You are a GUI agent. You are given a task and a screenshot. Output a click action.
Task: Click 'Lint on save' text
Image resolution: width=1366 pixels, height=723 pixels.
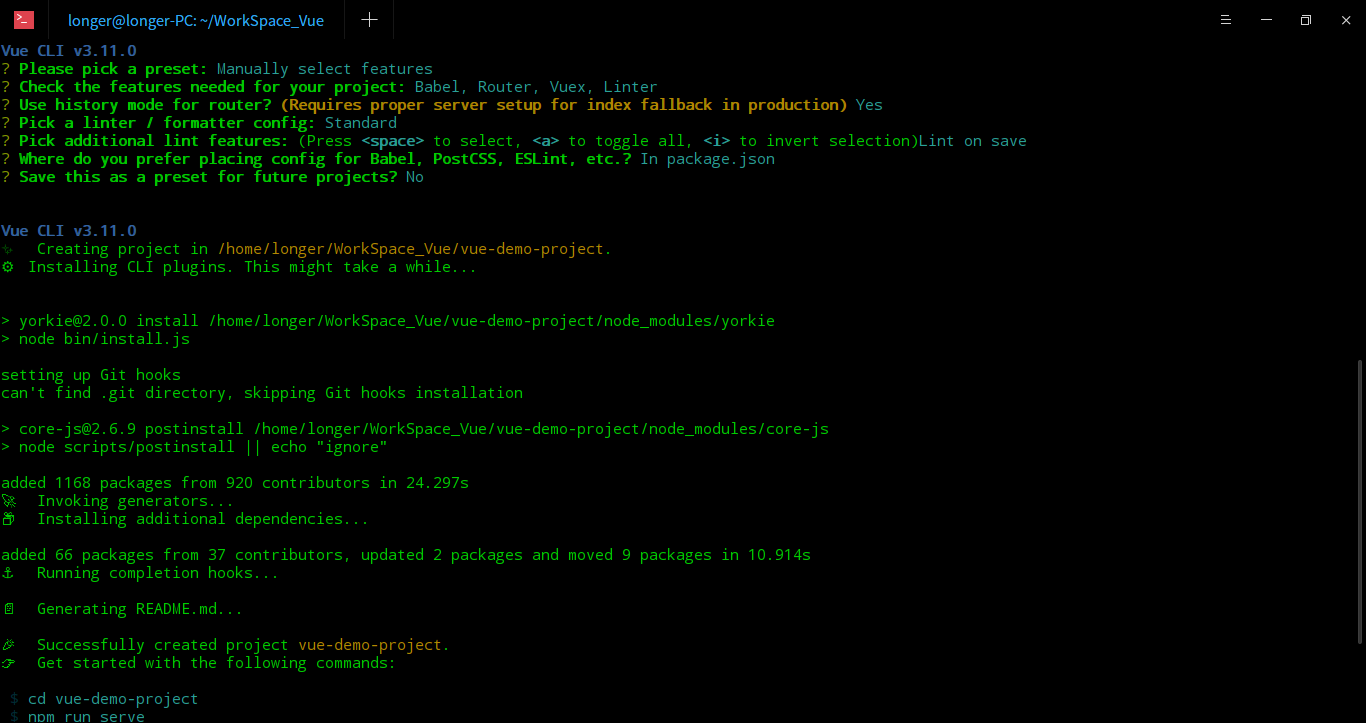[973, 141]
